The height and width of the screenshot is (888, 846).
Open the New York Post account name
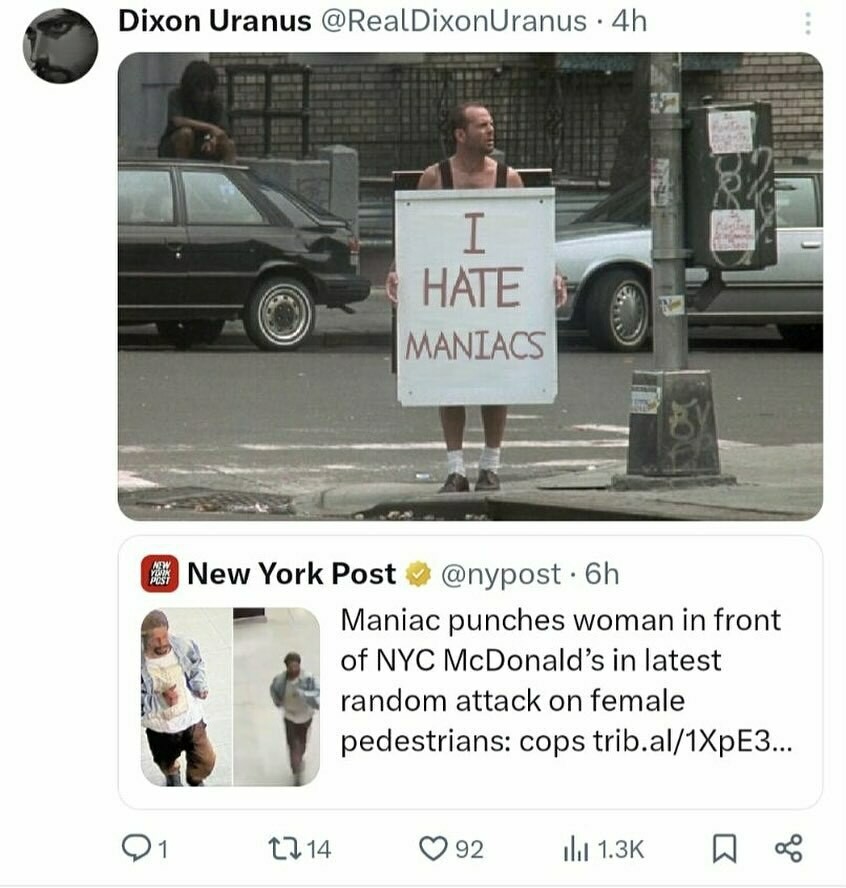[292, 574]
